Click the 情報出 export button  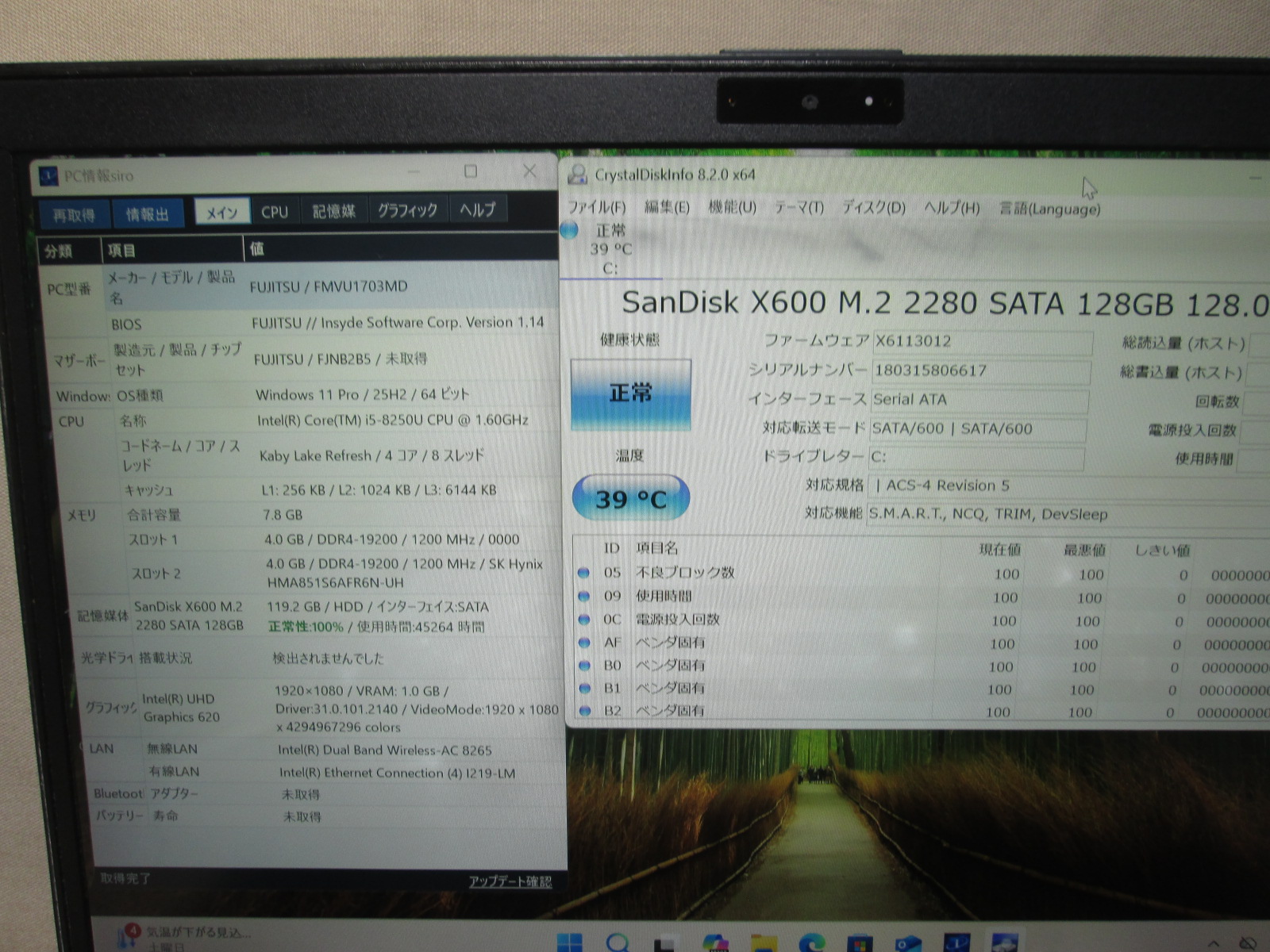pos(148,214)
